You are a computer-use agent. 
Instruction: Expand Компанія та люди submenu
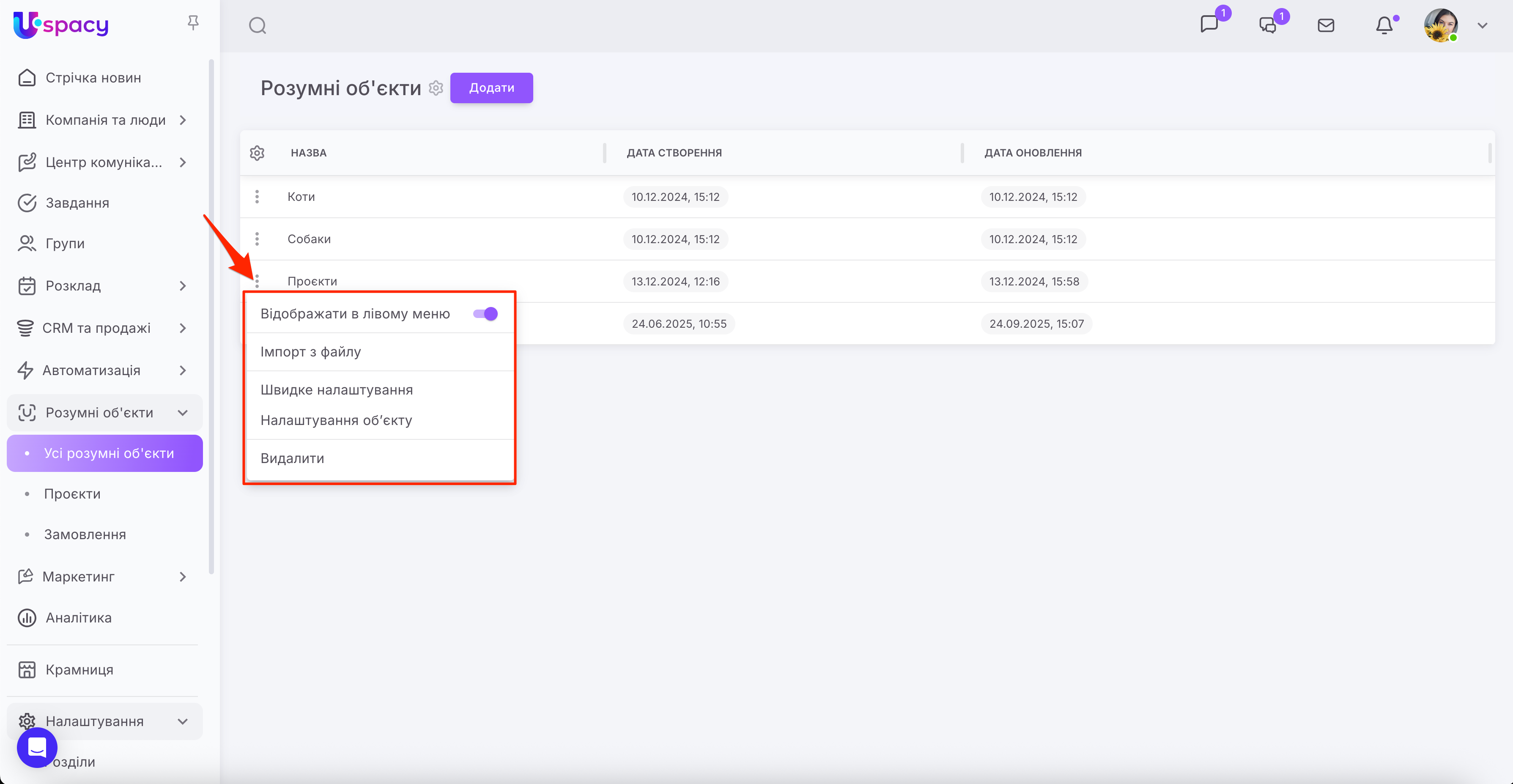[x=183, y=120]
